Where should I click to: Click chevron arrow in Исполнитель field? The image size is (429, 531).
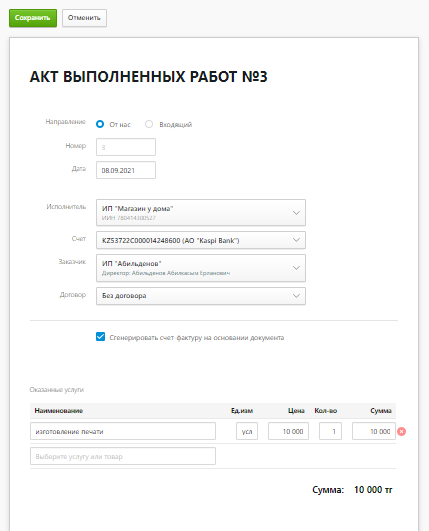296,213
